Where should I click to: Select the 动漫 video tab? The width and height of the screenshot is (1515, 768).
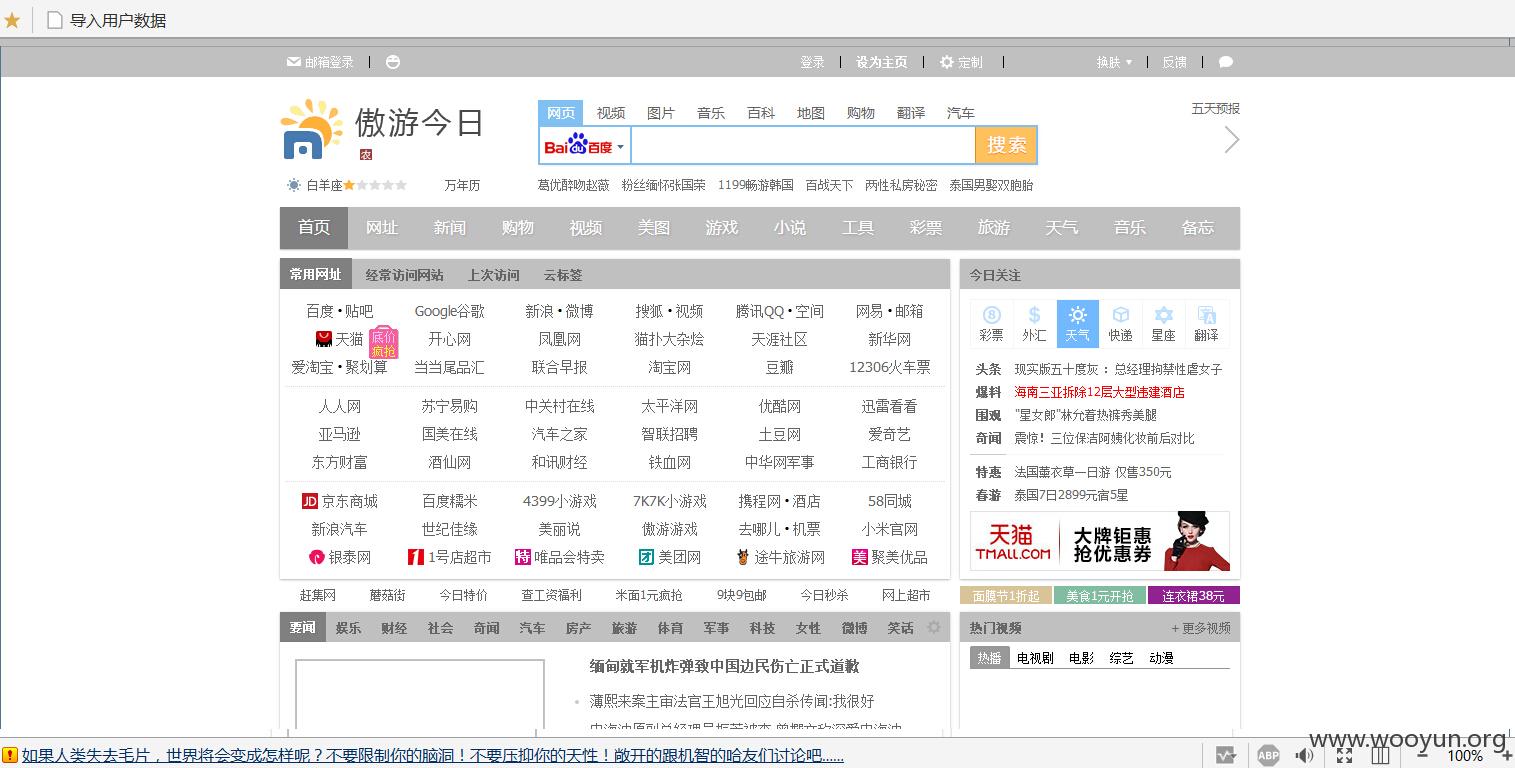(x=1161, y=658)
